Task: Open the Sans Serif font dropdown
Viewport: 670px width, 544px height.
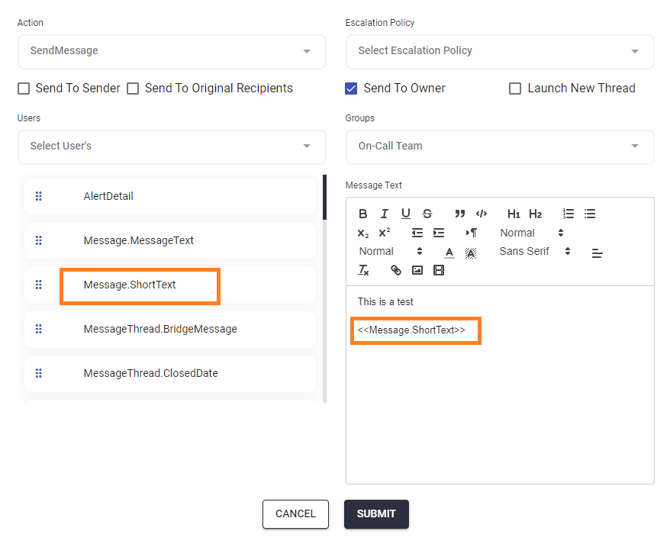Action: coord(535,251)
